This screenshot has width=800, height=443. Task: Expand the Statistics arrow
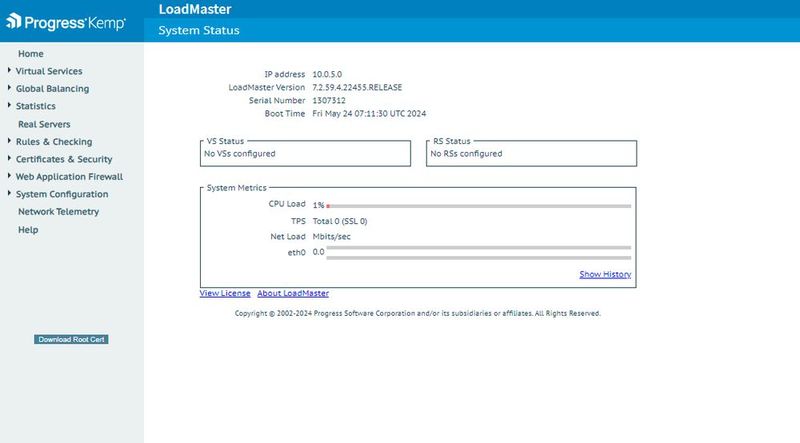tap(9, 105)
